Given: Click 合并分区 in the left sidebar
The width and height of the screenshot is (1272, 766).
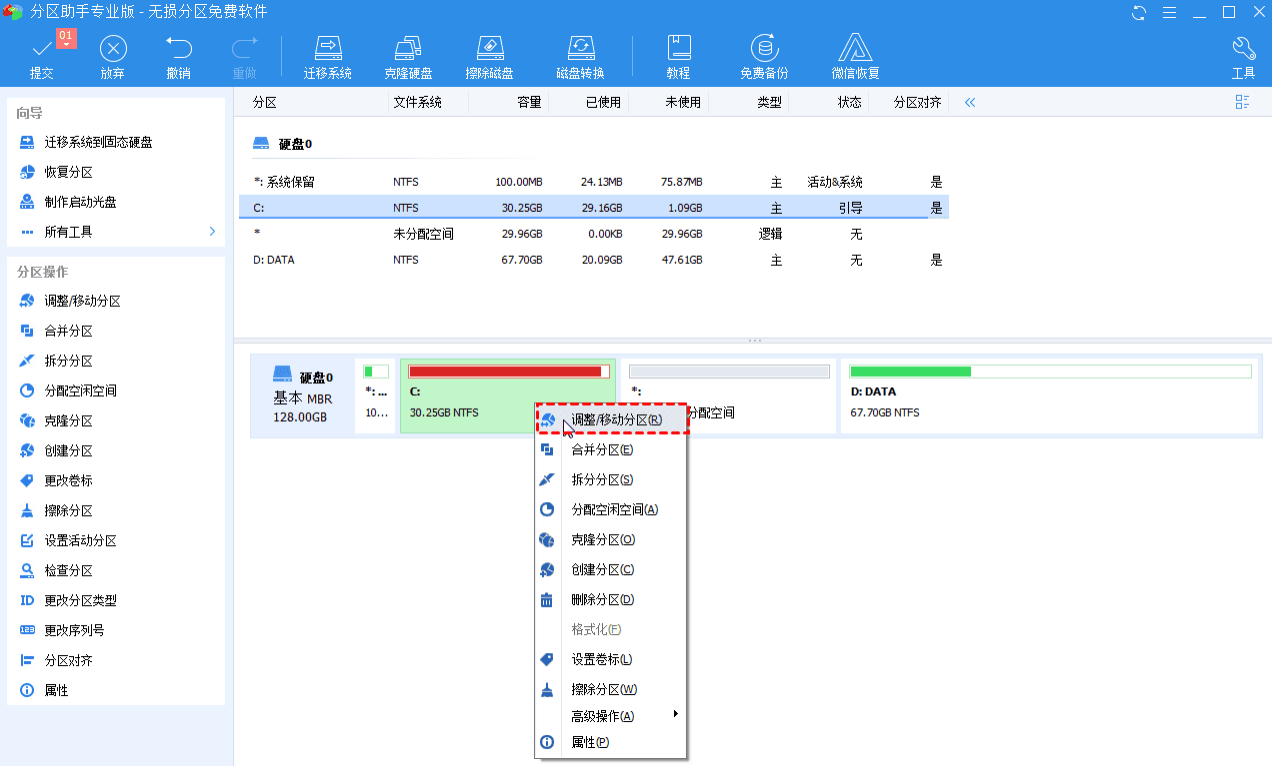Looking at the screenshot, I should tap(68, 331).
